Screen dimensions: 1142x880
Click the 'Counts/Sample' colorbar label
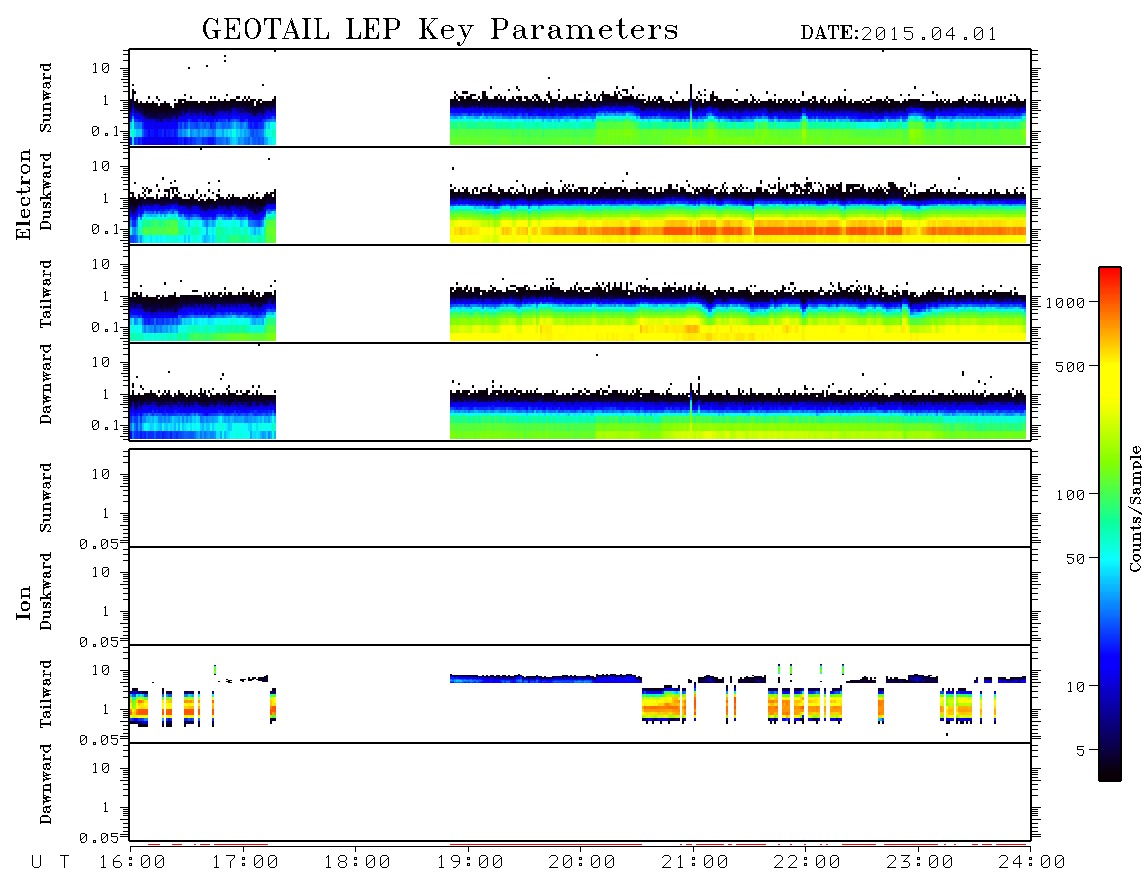(1134, 508)
